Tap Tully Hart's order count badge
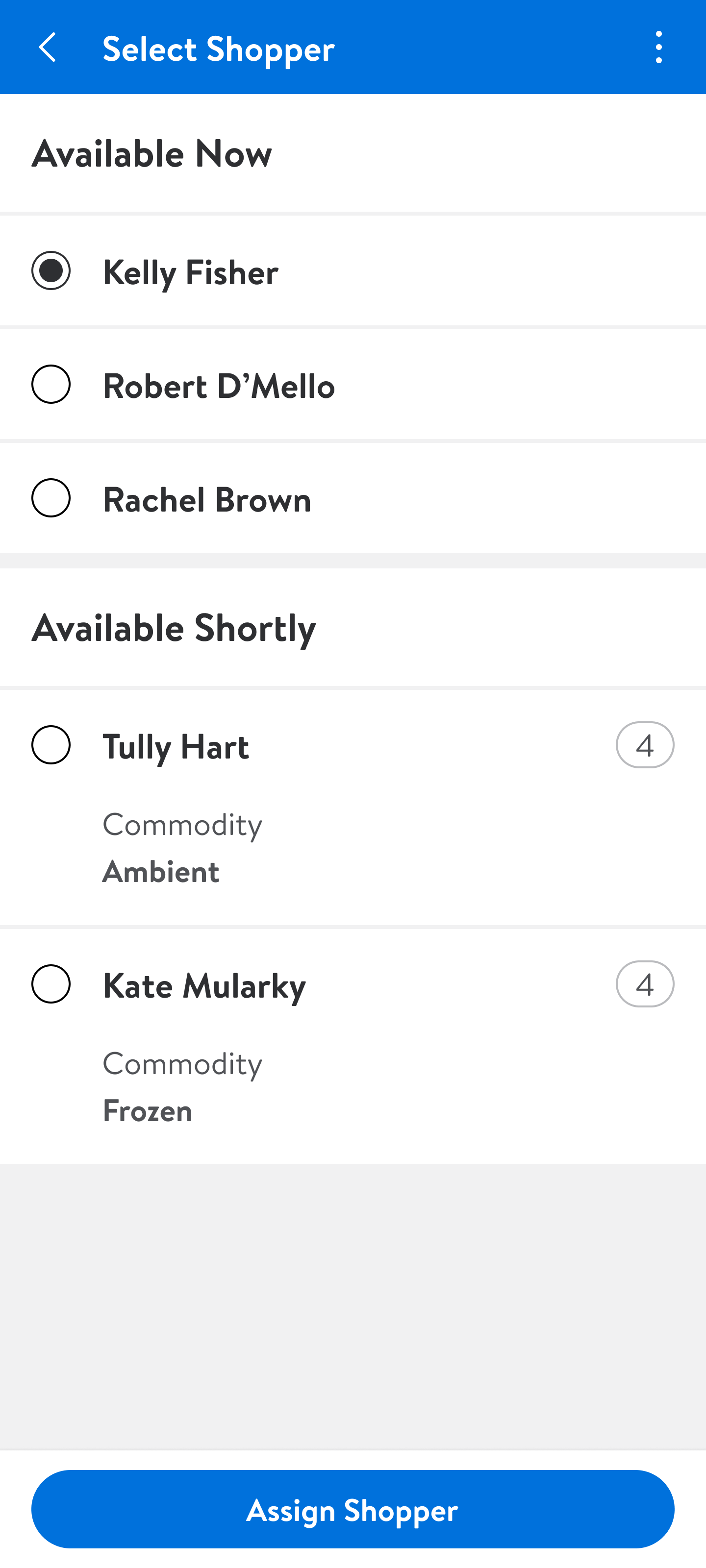 (645, 745)
